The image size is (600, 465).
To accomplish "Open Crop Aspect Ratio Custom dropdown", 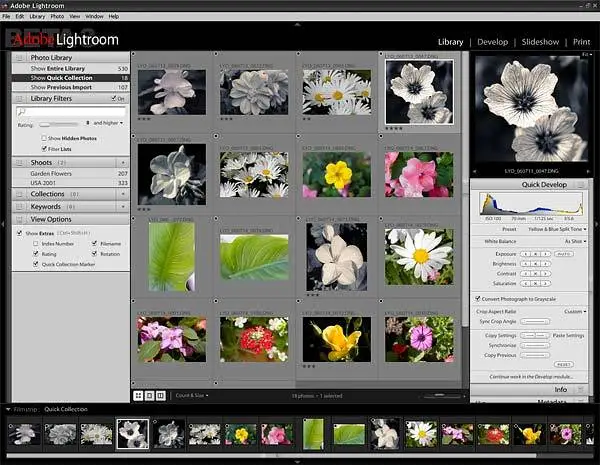I will 575,312.
